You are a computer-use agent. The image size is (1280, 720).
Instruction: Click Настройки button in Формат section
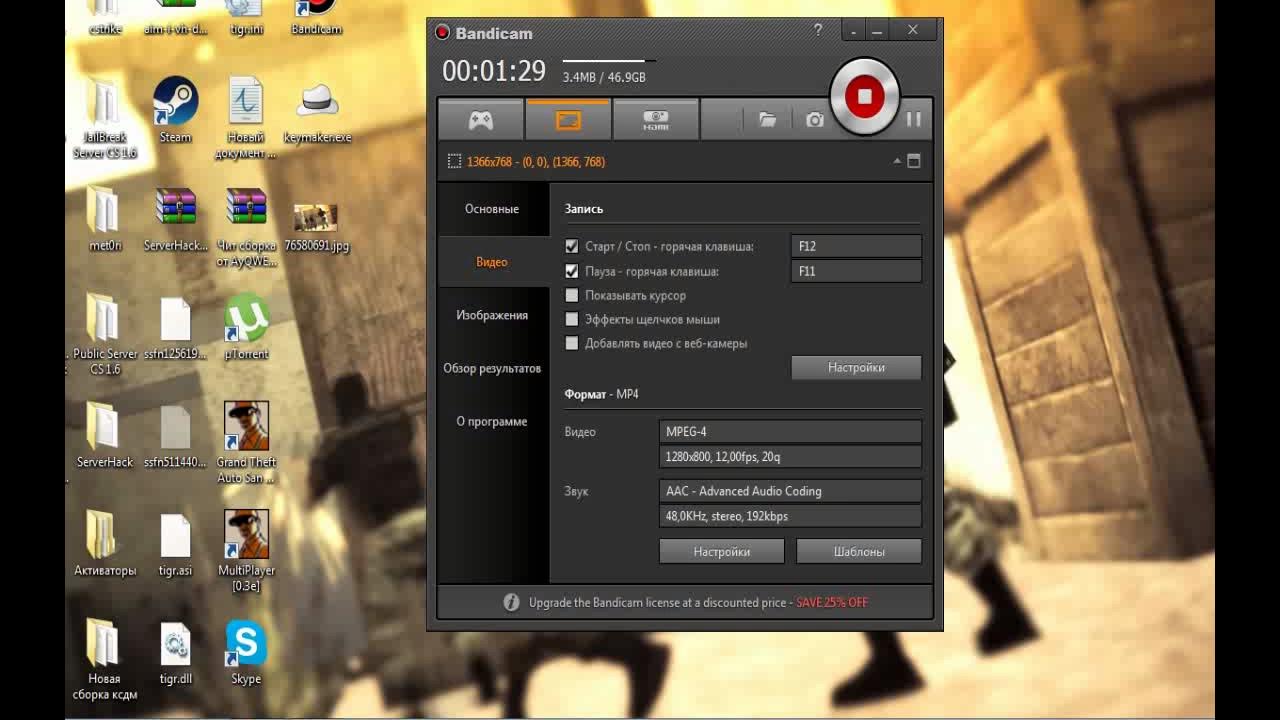[x=722, y=551]
